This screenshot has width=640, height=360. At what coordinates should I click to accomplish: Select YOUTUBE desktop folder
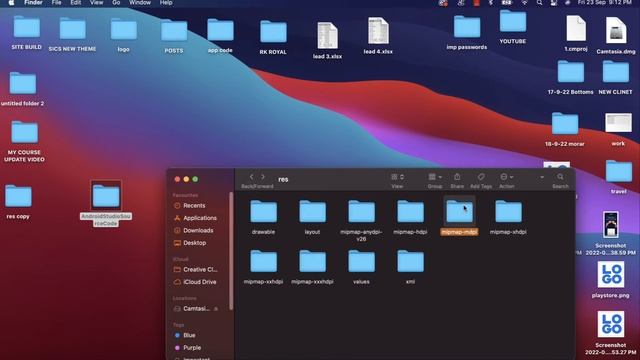point(513,21)
